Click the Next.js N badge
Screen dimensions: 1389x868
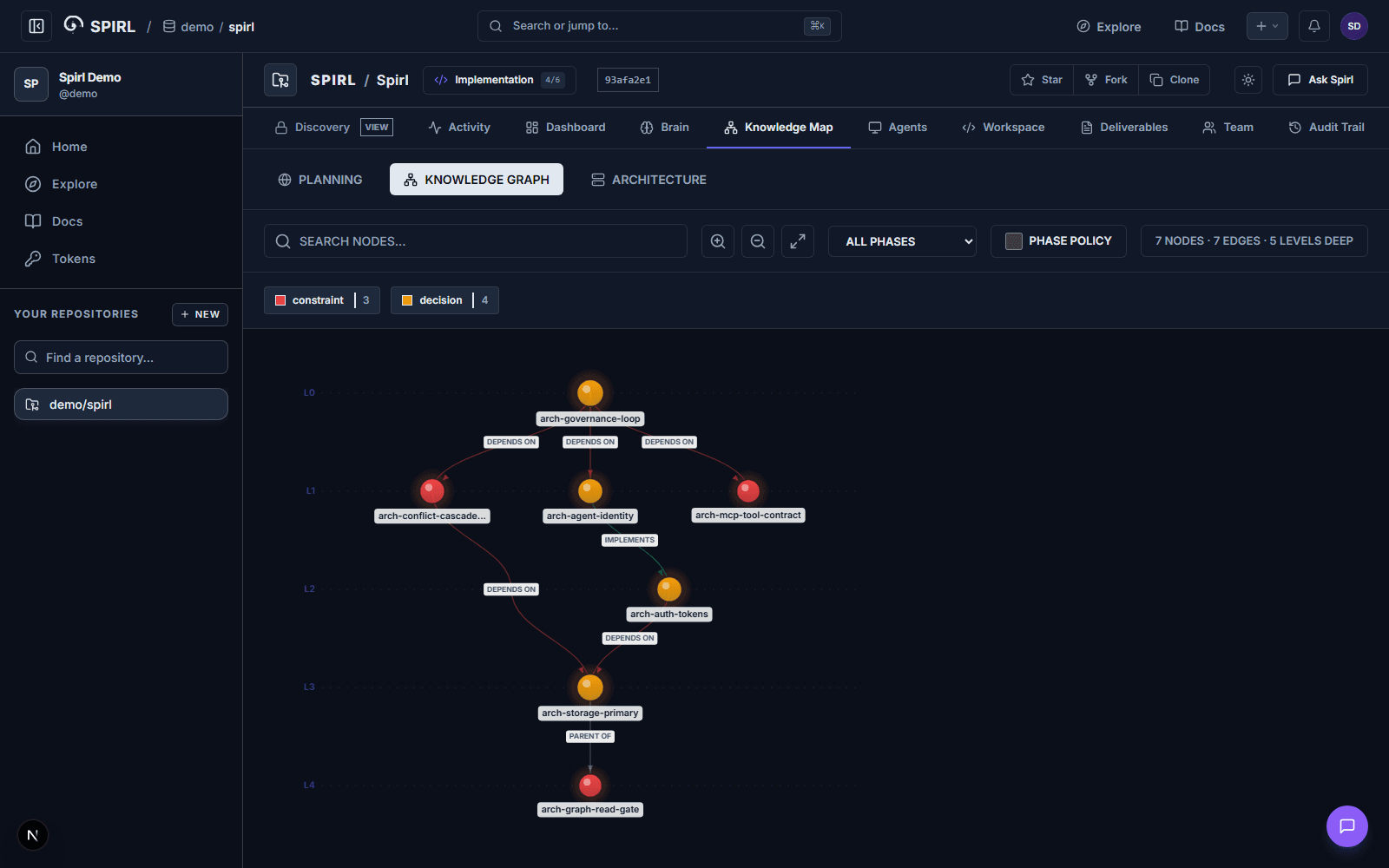click(33, 835)
